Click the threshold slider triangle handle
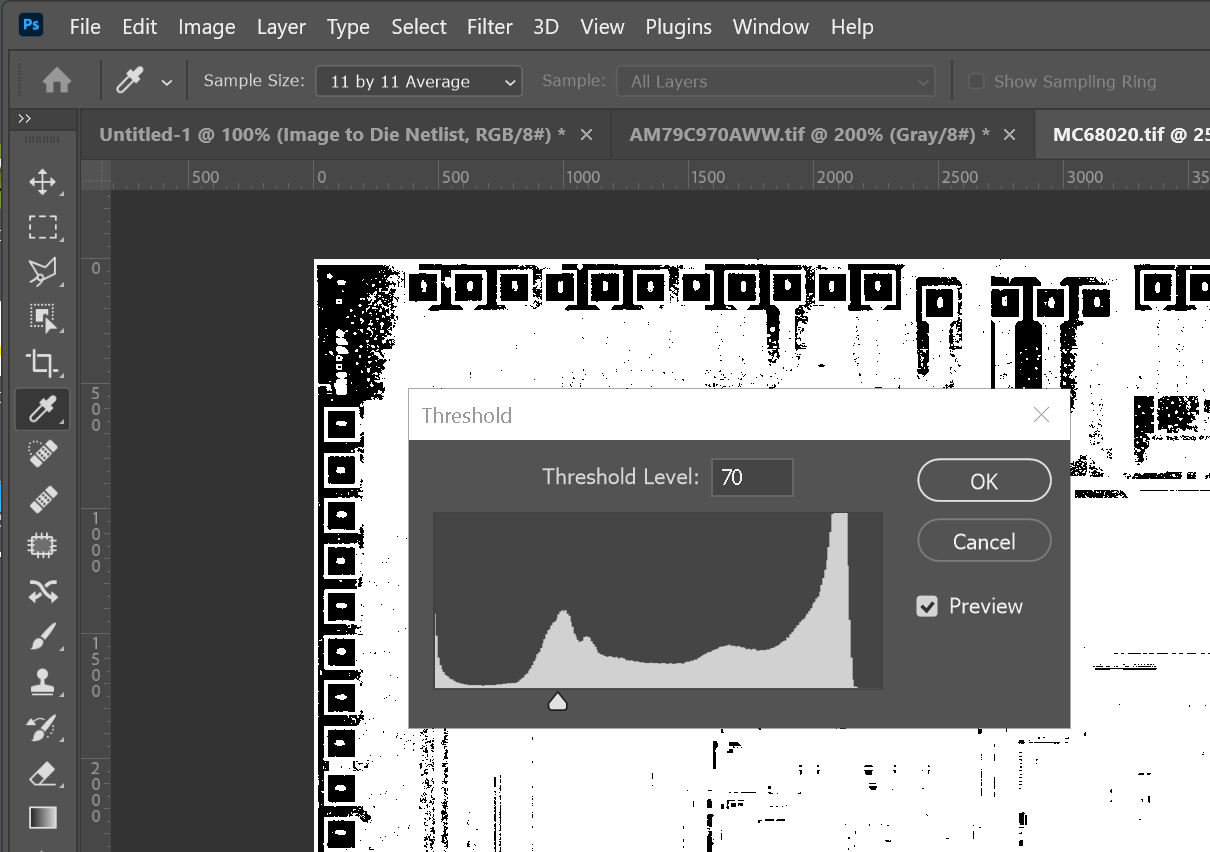The height and width of the screenshot is (852, 1210). (558, 702)
